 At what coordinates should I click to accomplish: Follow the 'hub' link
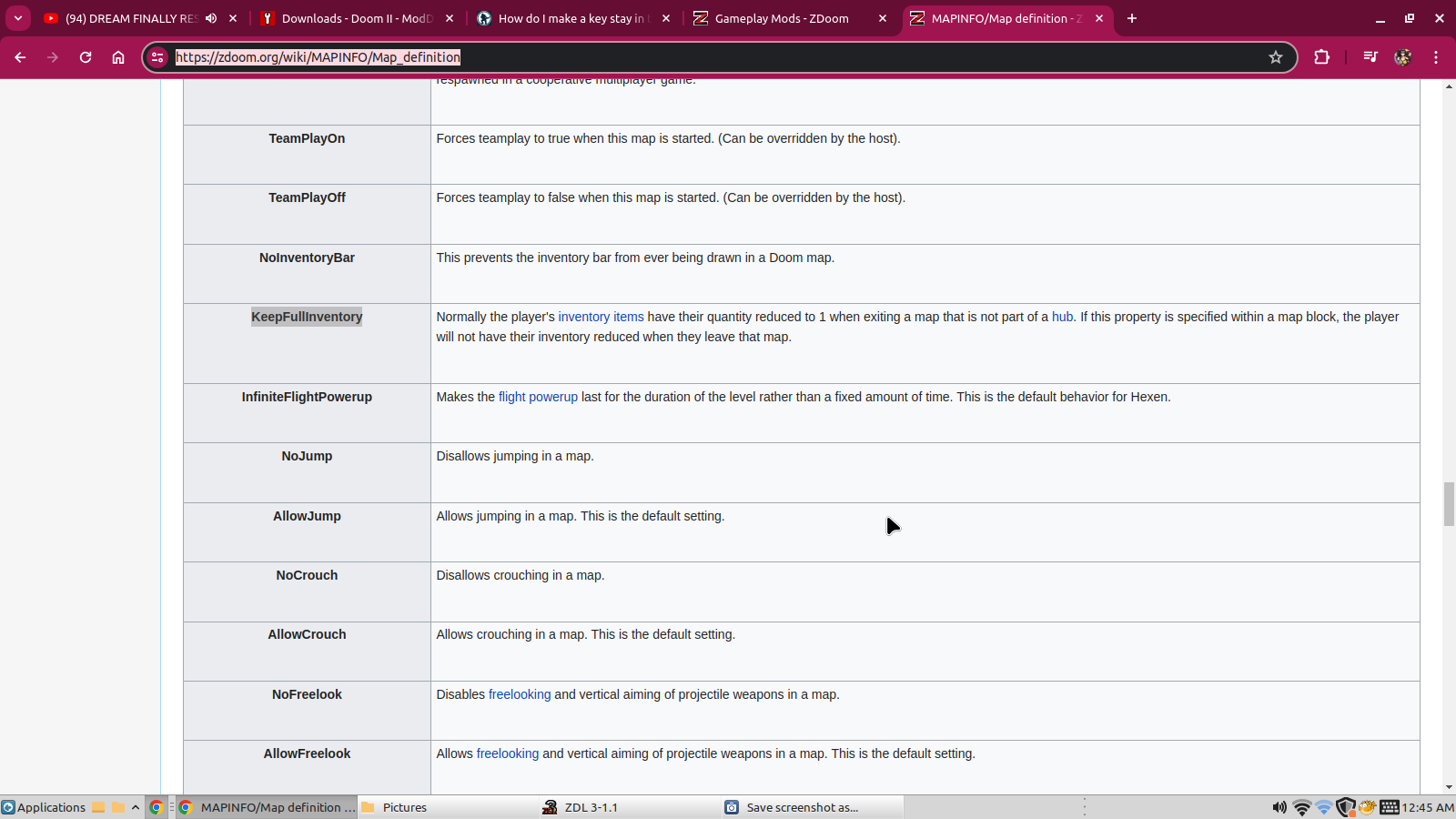pos(1062,317)
